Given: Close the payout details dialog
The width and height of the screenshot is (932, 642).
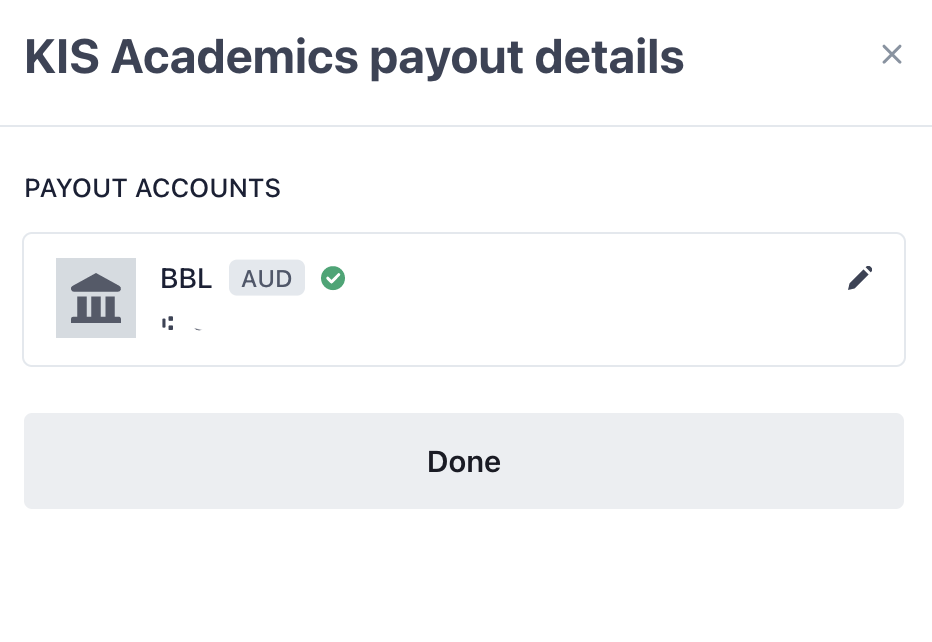Looking at the screenshot, I should tap(892, 55).
